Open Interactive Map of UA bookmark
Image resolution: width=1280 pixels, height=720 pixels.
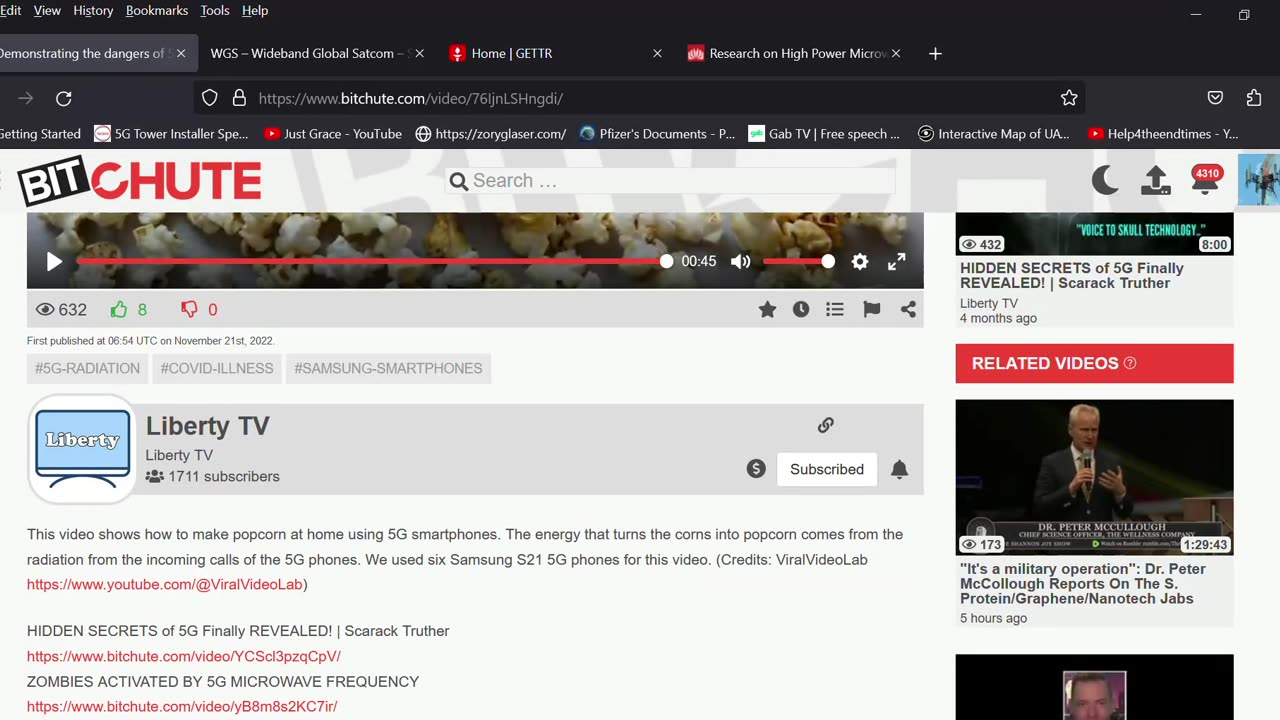994,134
